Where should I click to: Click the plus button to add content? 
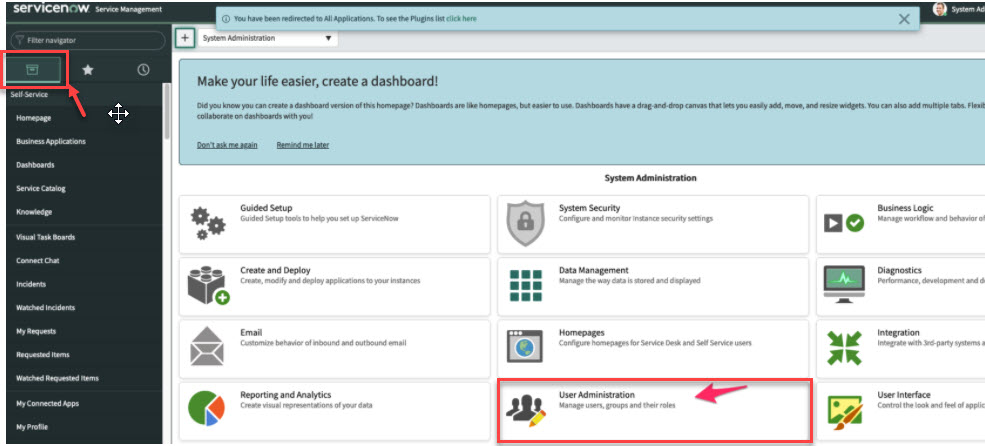[x=185, y=38]
